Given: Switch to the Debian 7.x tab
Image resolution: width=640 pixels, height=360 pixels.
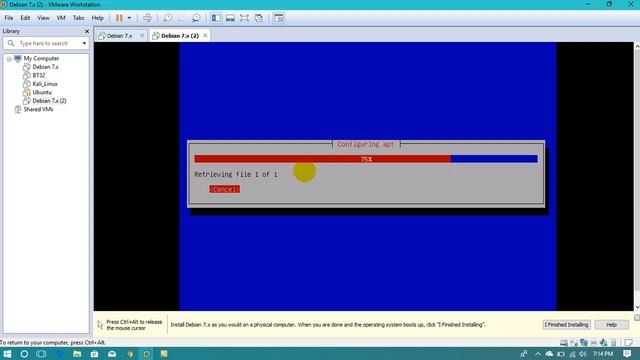Looking at the screenshot, I should [119, 36].
